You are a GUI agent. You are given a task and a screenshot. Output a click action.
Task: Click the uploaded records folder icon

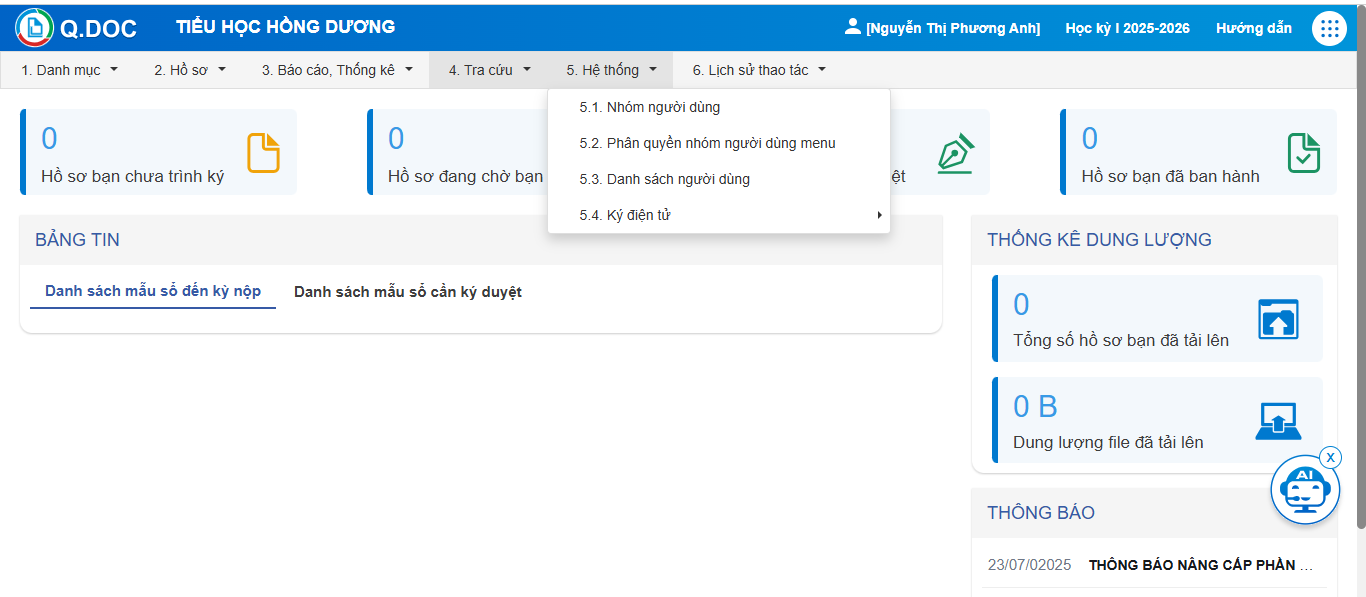(1277, 319)
